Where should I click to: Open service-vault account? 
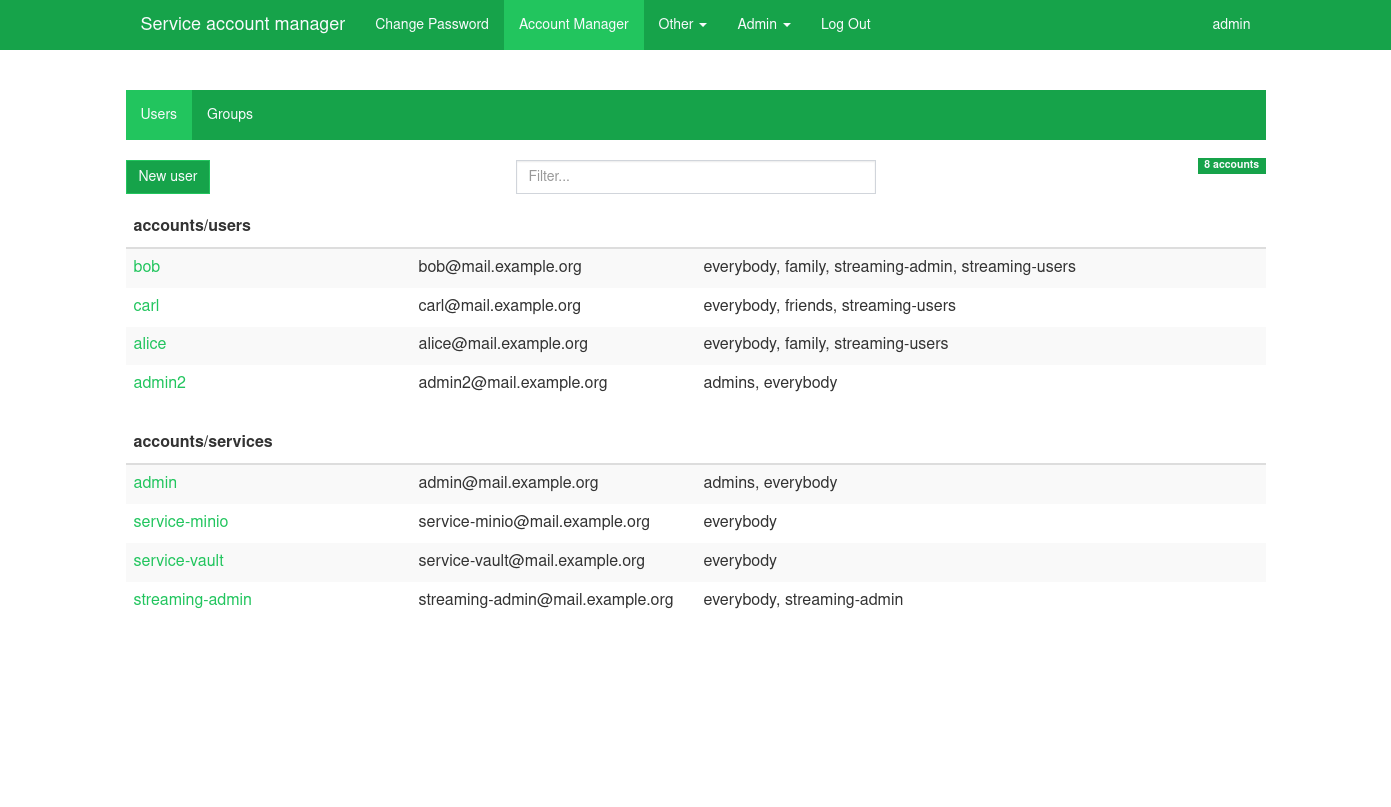179,561
